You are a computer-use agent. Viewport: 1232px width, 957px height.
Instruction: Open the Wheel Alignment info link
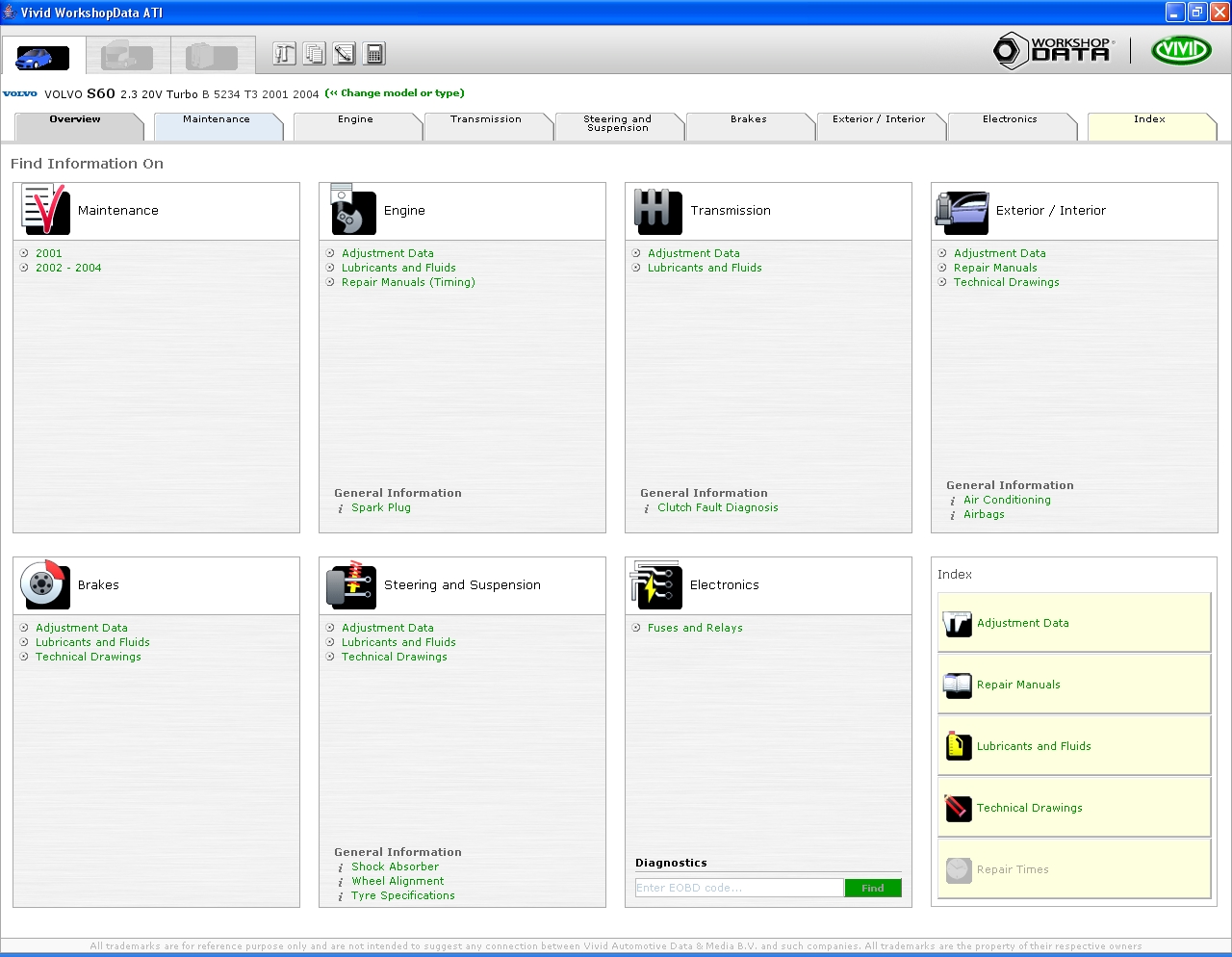[x=398, y=881]
